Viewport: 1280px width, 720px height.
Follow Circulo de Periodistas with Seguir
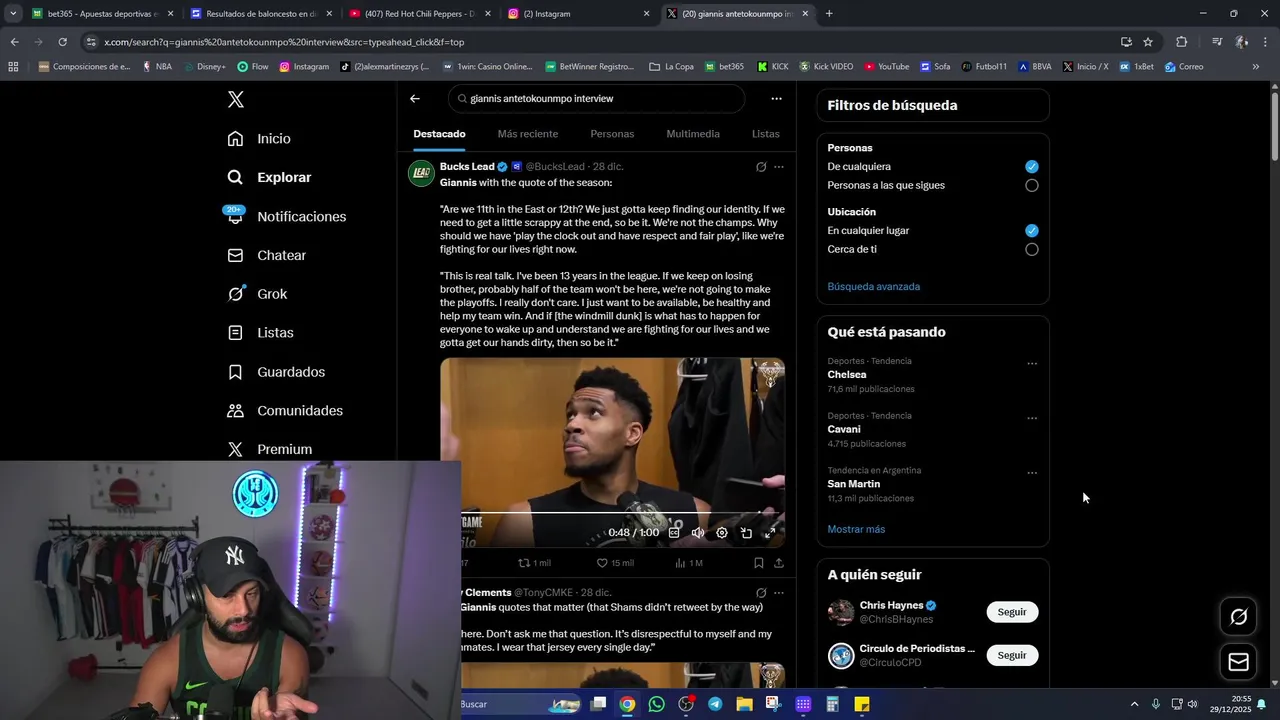tap(1012, 655)
